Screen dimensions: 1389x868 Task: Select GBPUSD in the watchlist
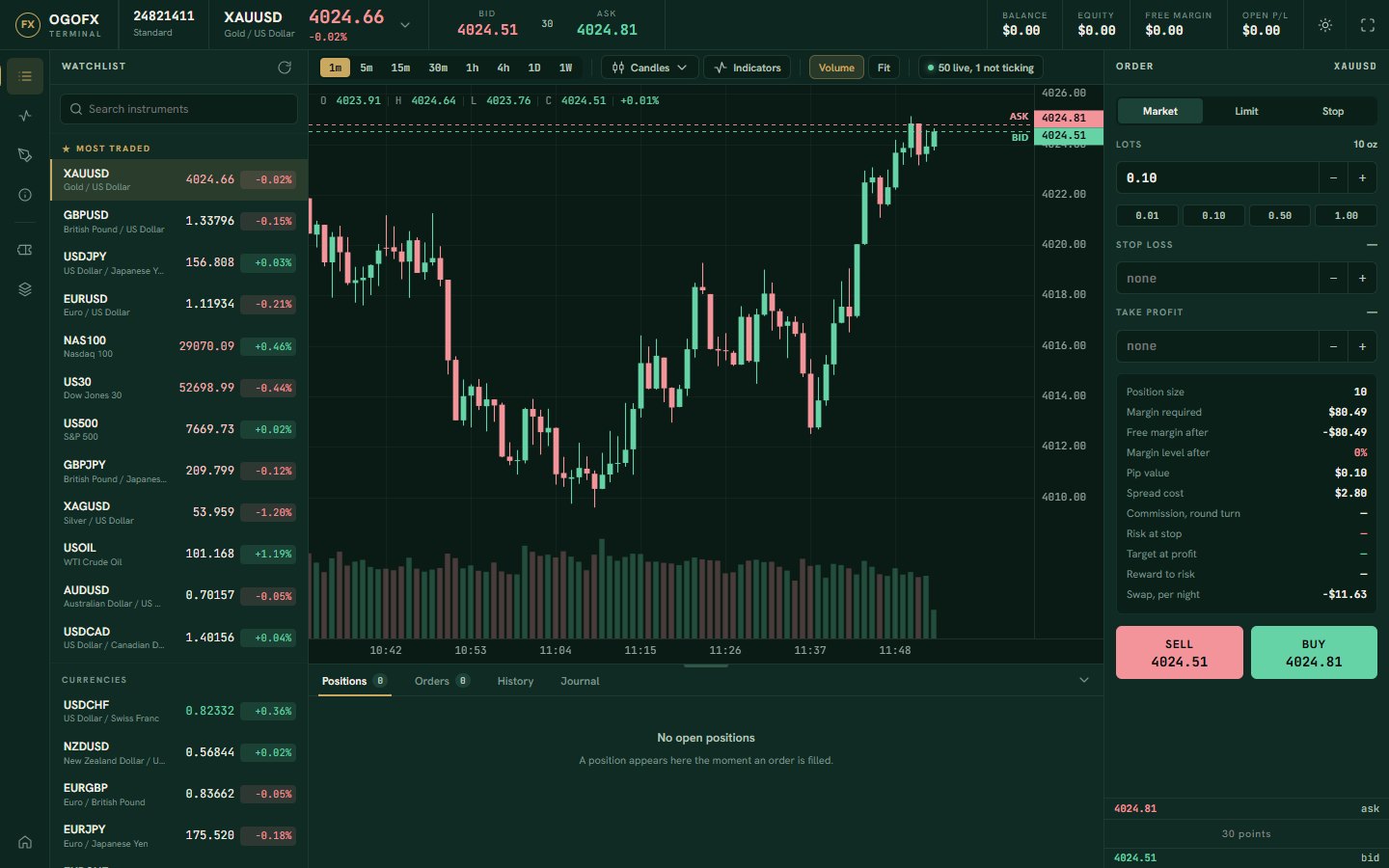178,222
